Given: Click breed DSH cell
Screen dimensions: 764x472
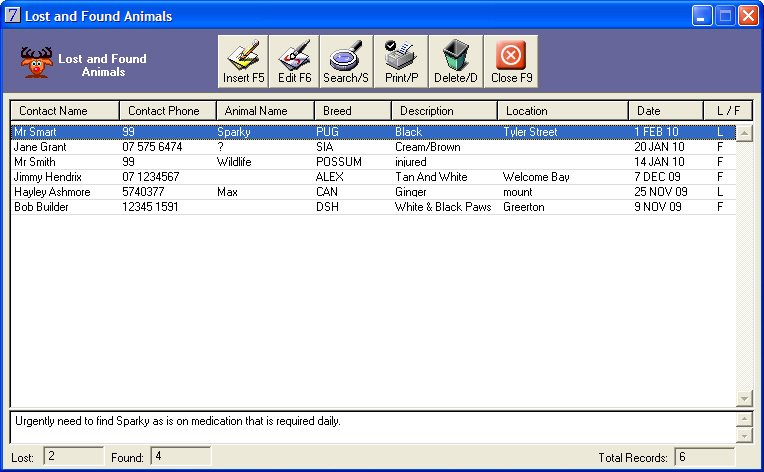Looking at the screenshot, I should pyautogui.click(x=327, y=207).
